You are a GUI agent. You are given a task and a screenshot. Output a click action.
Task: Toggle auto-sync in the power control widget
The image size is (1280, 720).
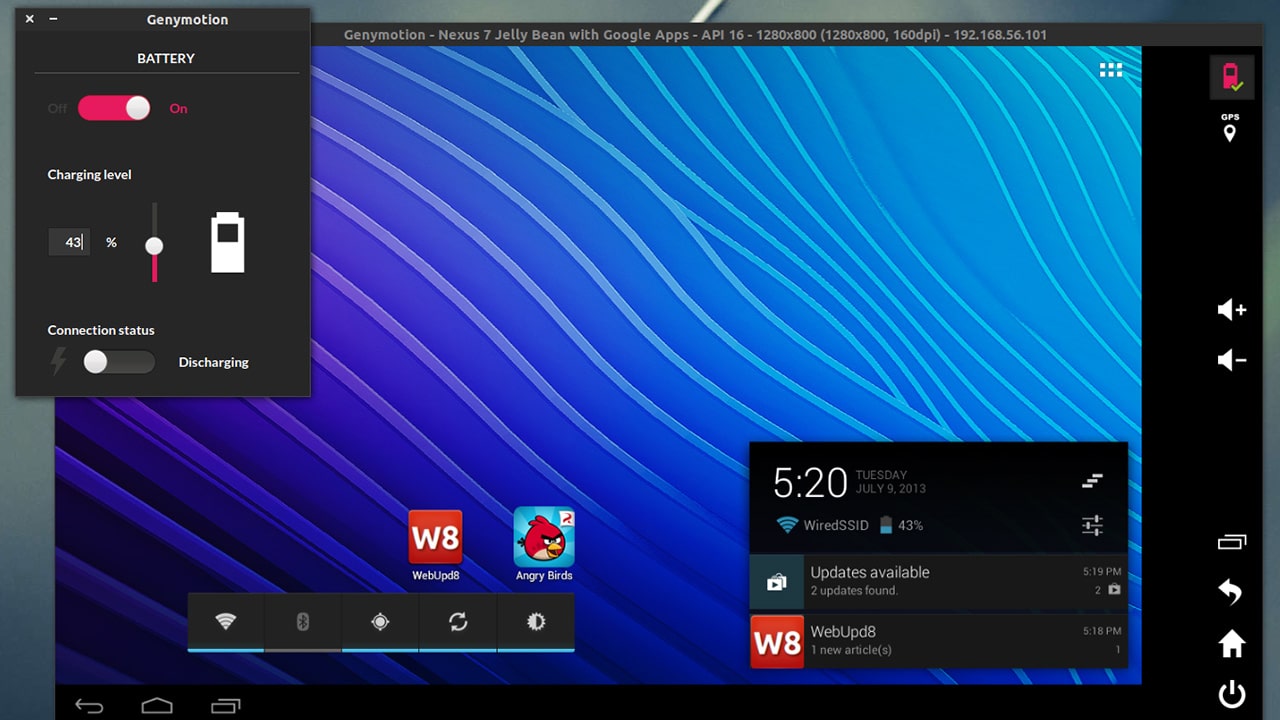coord(458,622)
